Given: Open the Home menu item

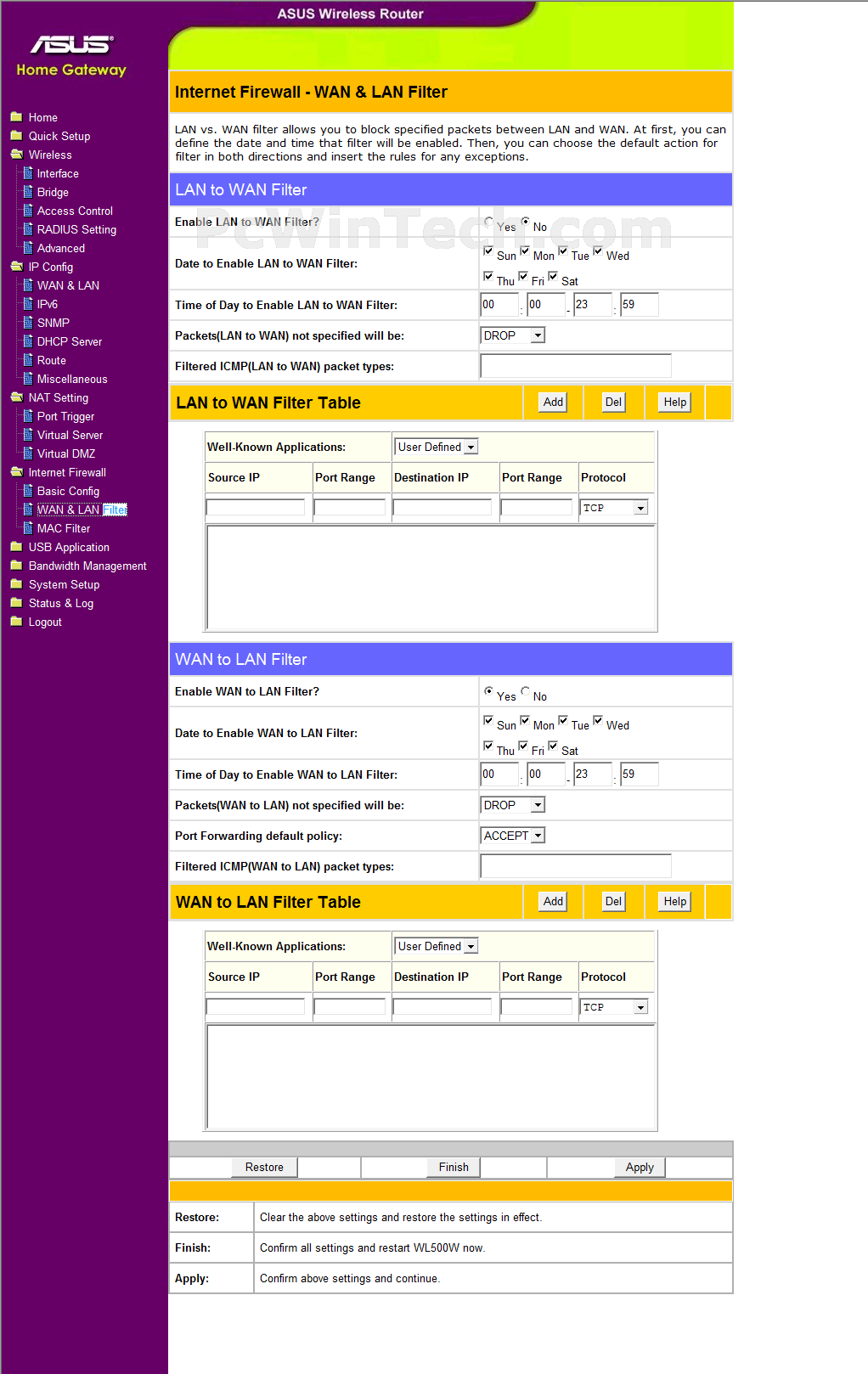Looking at the screenshot, I should (x=43, y=117).
